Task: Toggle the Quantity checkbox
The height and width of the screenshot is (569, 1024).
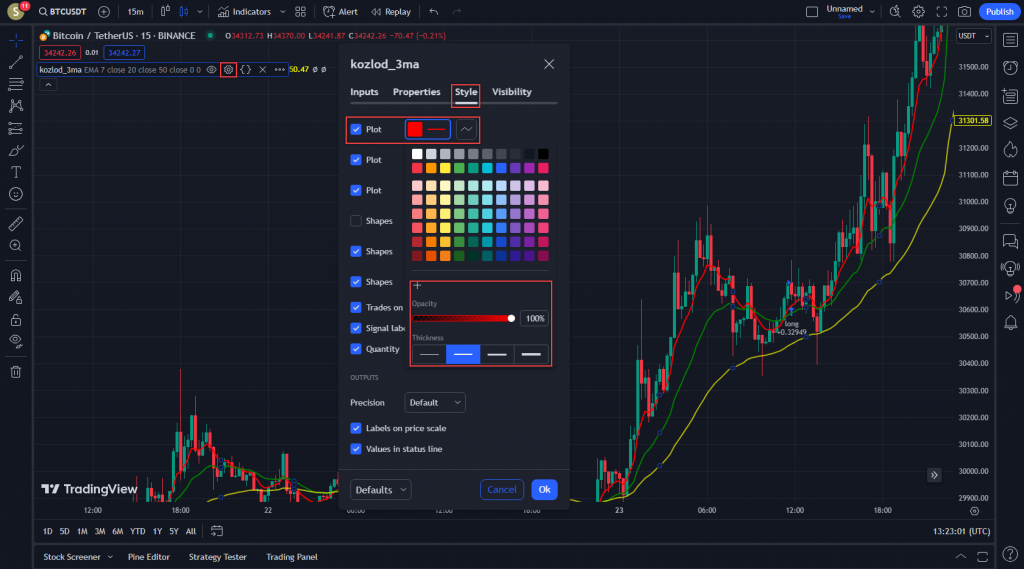Action: (x=356, y=349)
